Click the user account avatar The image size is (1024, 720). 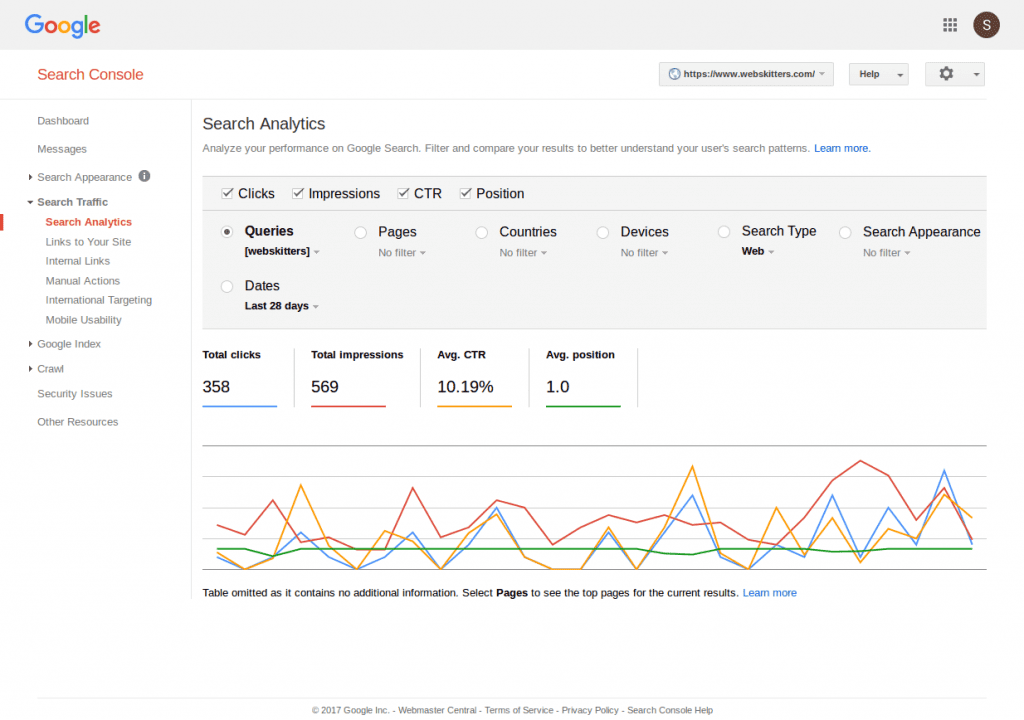point(986,25)
